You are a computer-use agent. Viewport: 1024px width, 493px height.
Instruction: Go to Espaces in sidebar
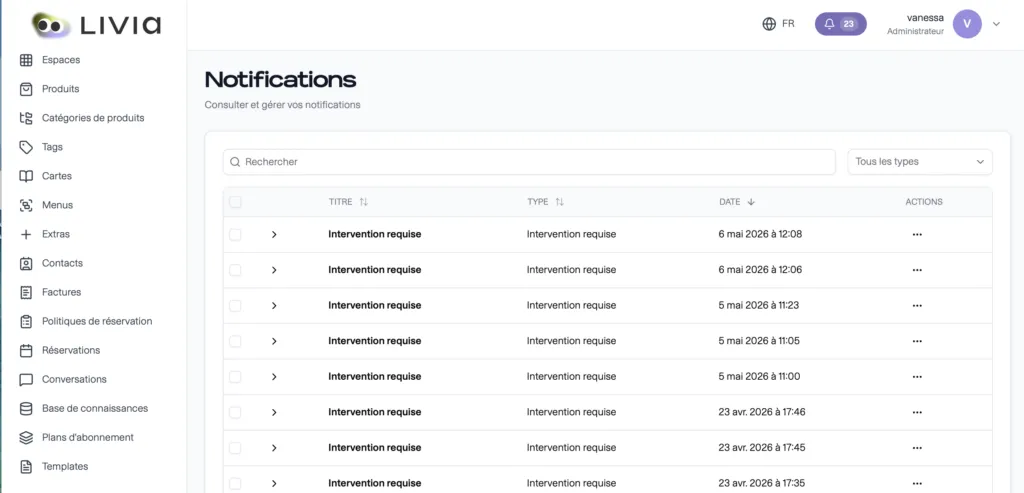[x=61, y=60]
